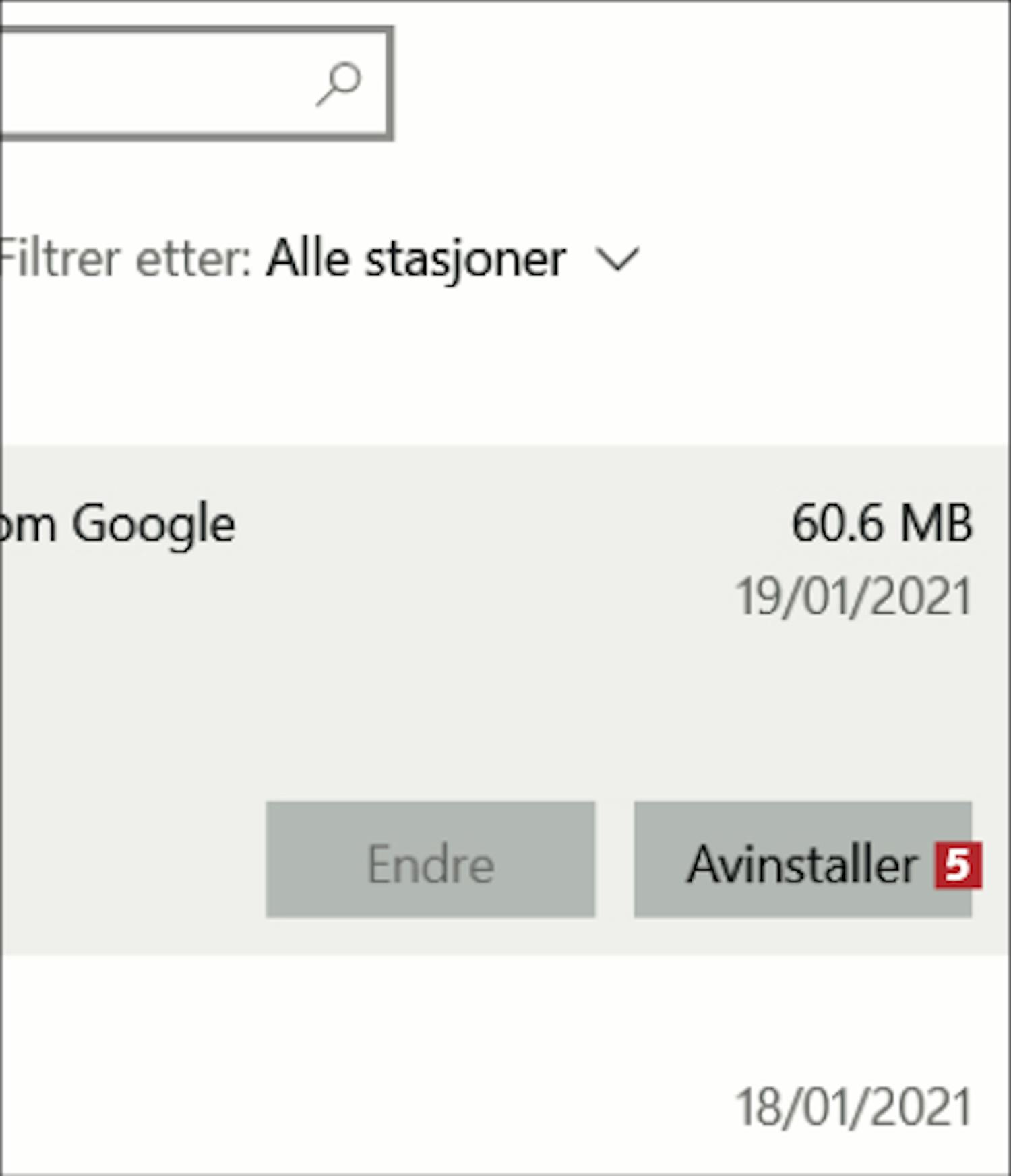
Task: Click the 60.6 MB size value
Action: tap(882, 523)
